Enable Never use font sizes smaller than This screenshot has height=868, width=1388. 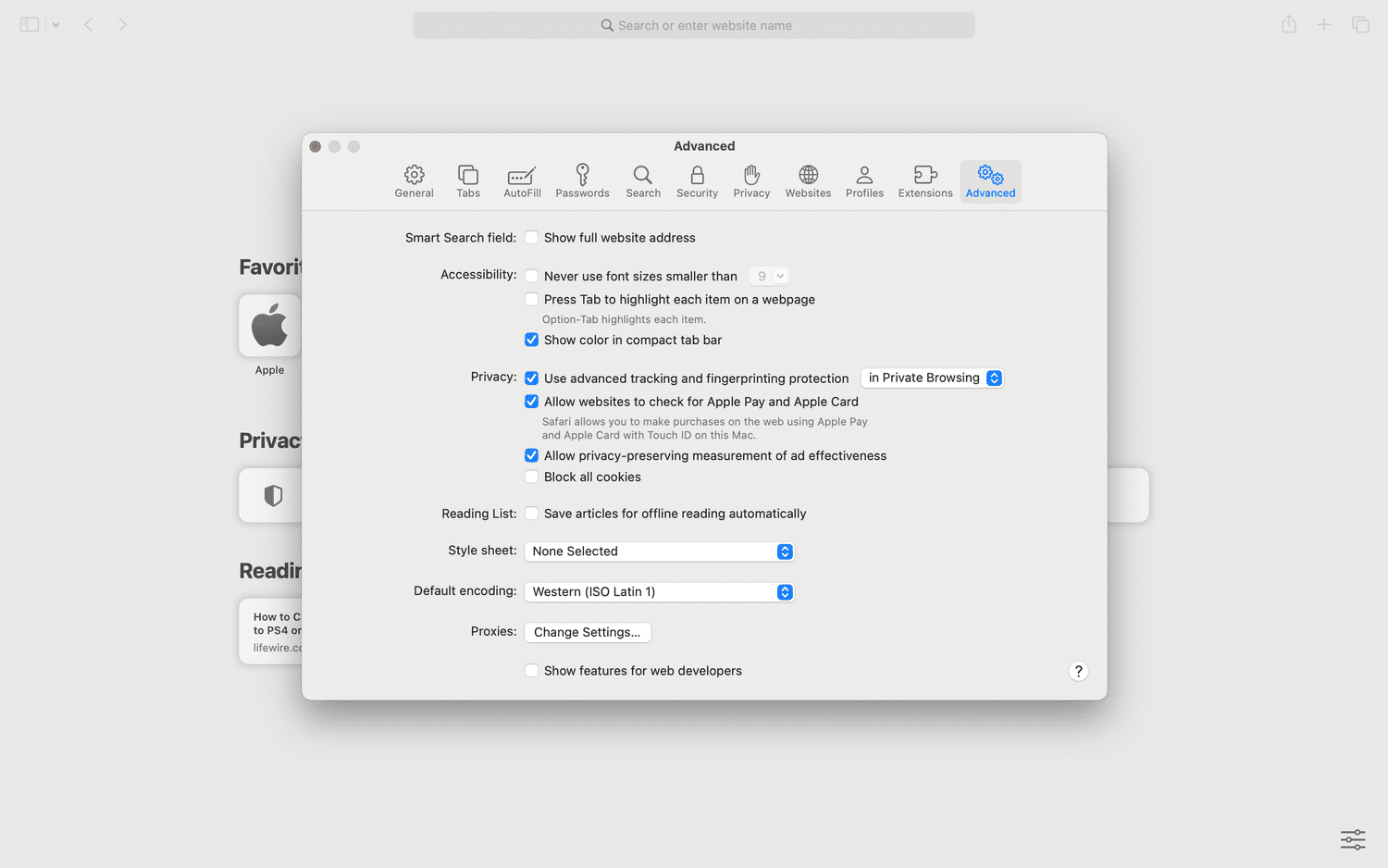click(531, 276)
